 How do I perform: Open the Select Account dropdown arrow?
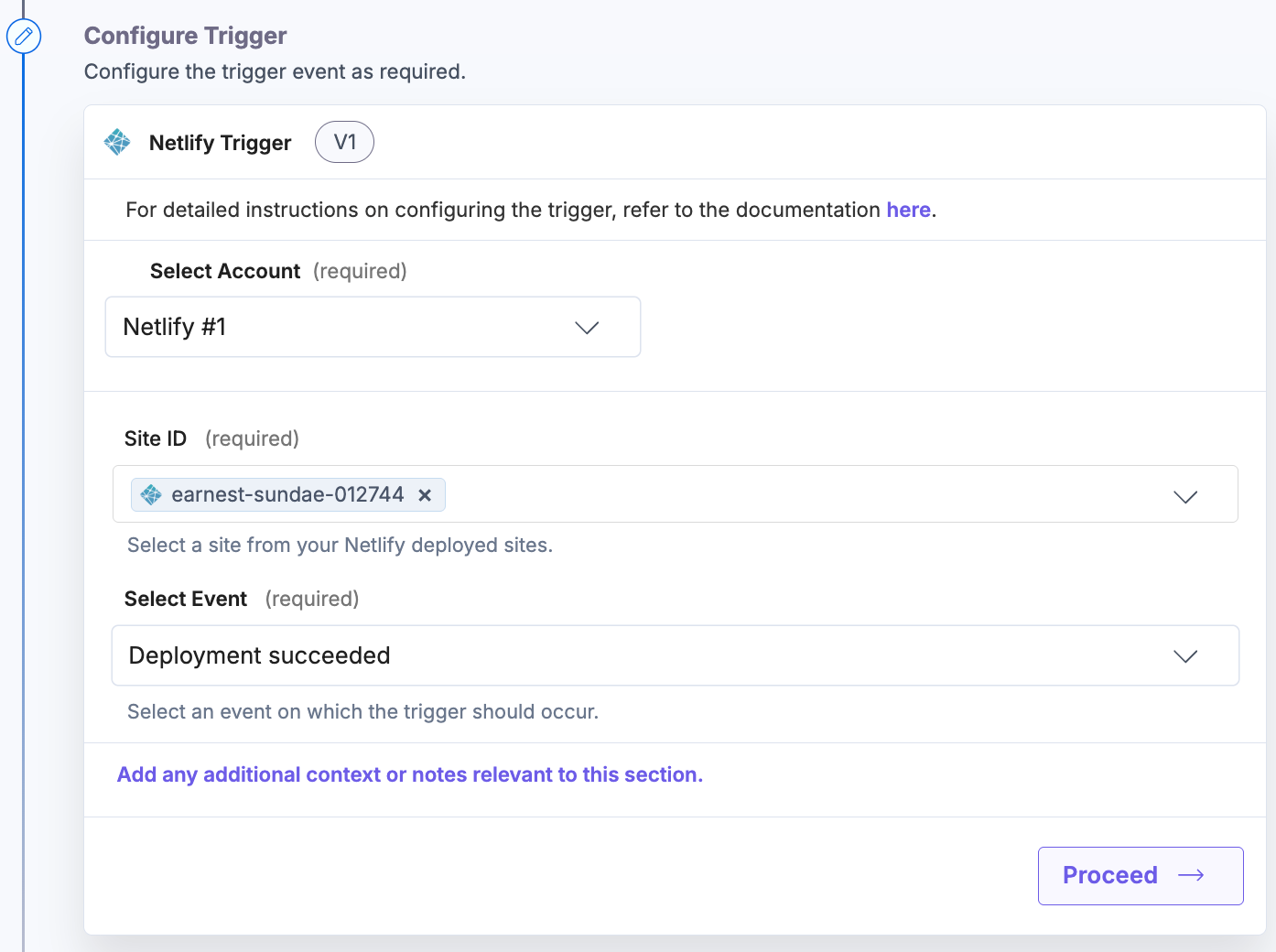[x=587, y=327]
